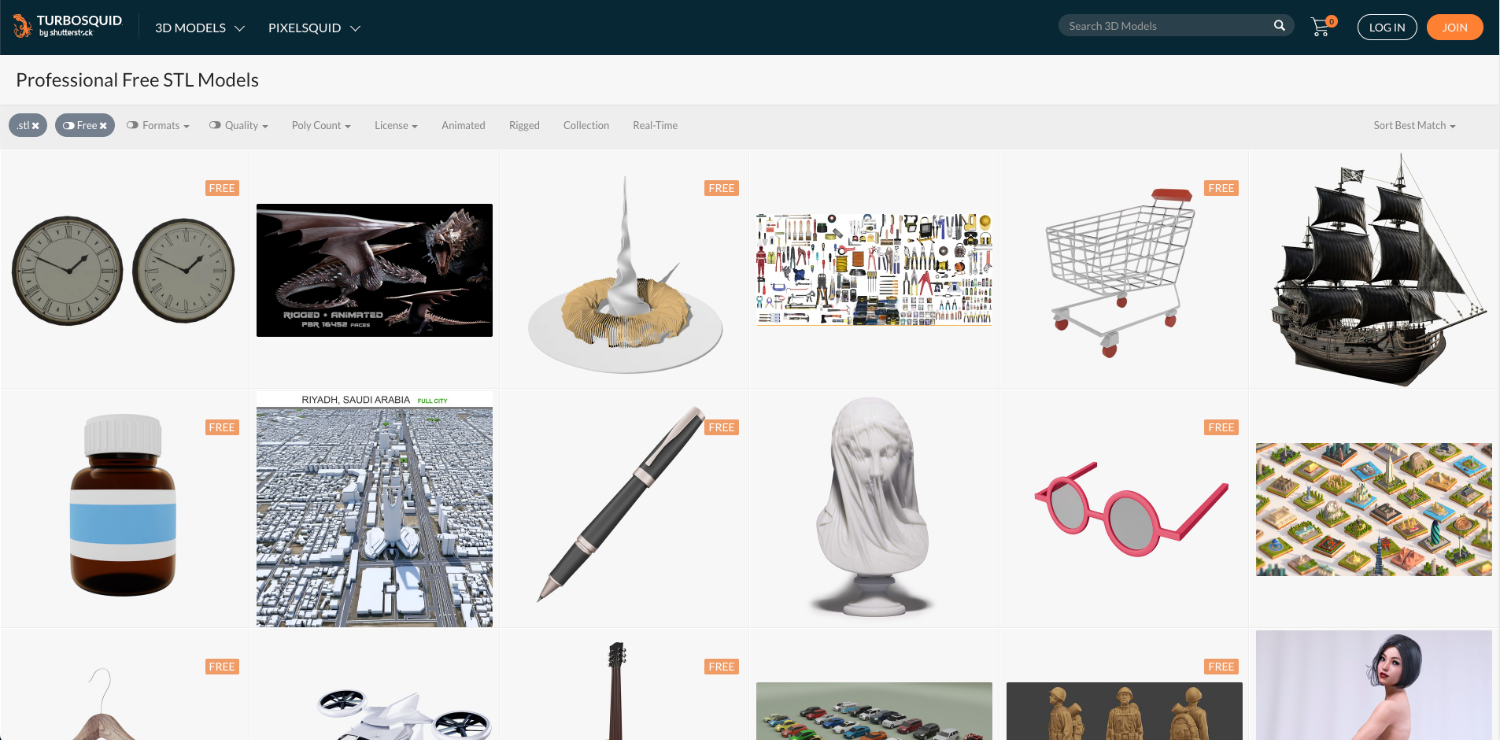Open the 3D MODELS menu

[200, 28]
